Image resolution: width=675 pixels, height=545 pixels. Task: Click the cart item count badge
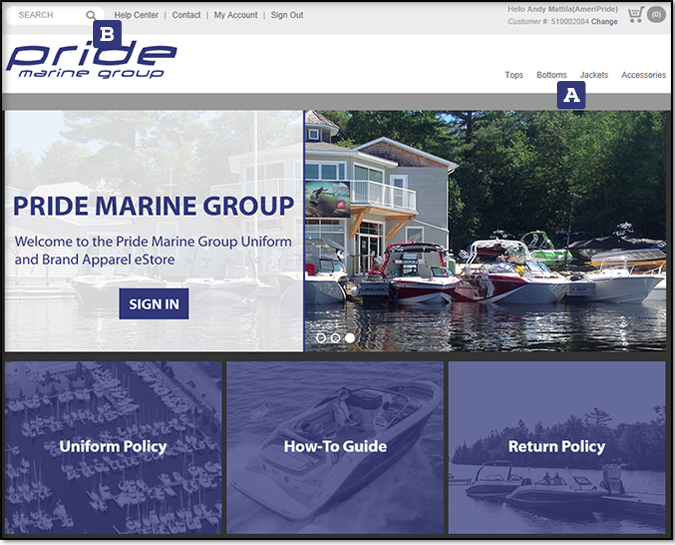click(656, 15)
